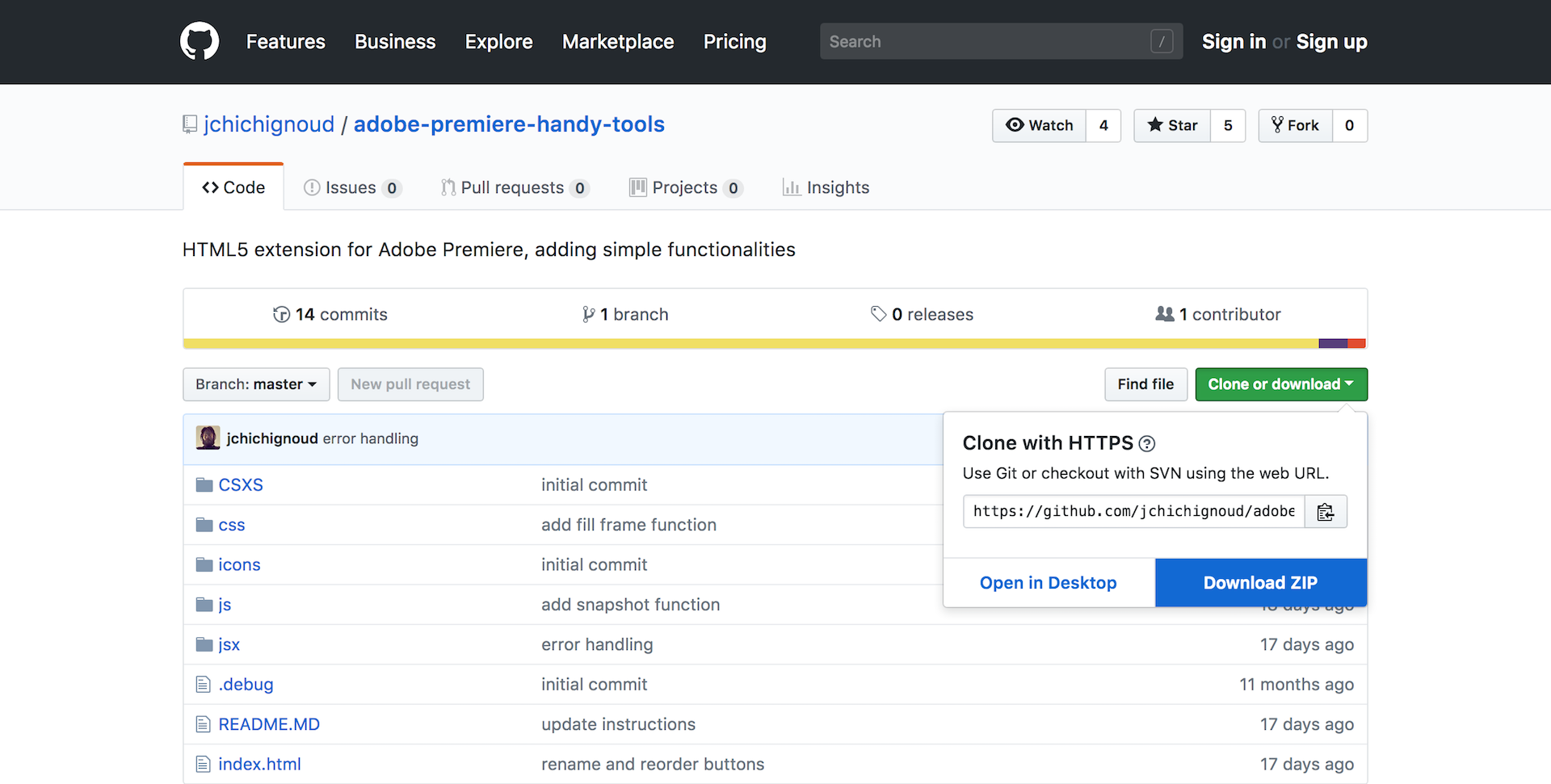
Task: Open the 'initial commit' message on the CSXS row
Action: (594, 485)
